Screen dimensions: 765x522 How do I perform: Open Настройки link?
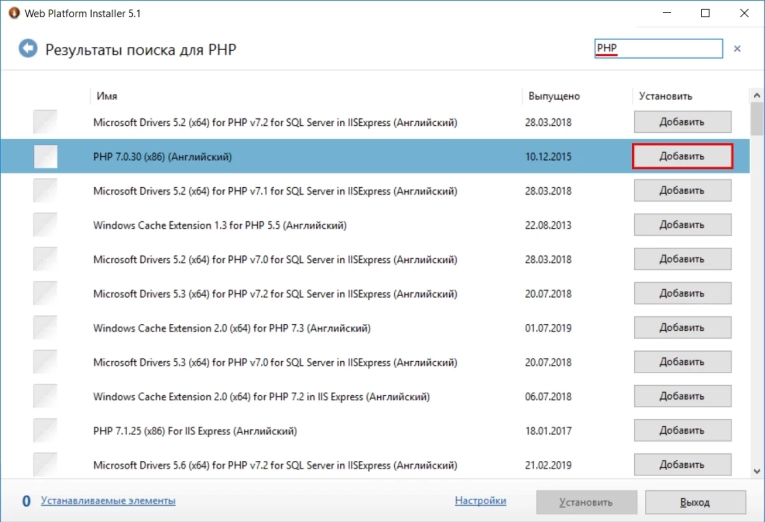[x=481, y=501]
